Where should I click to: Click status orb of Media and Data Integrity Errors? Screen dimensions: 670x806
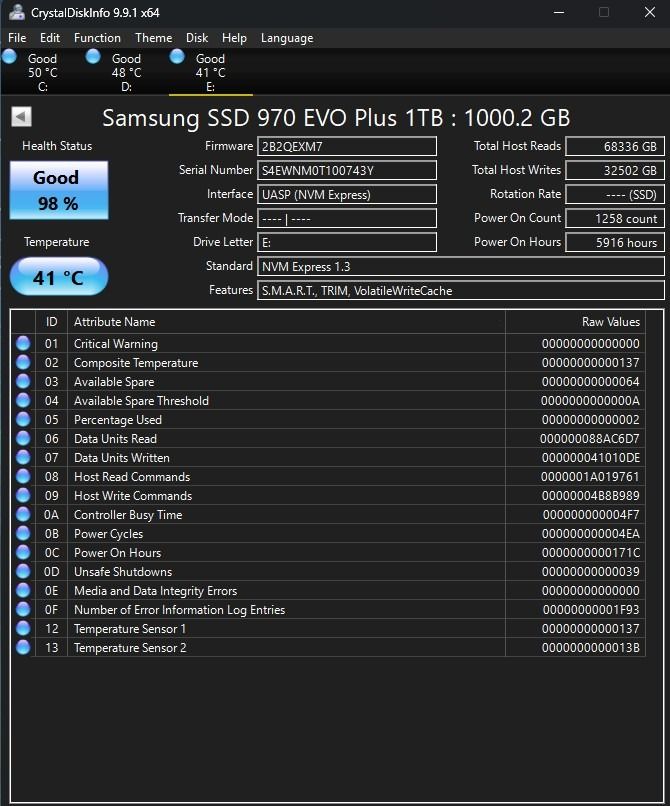[23, 590]
